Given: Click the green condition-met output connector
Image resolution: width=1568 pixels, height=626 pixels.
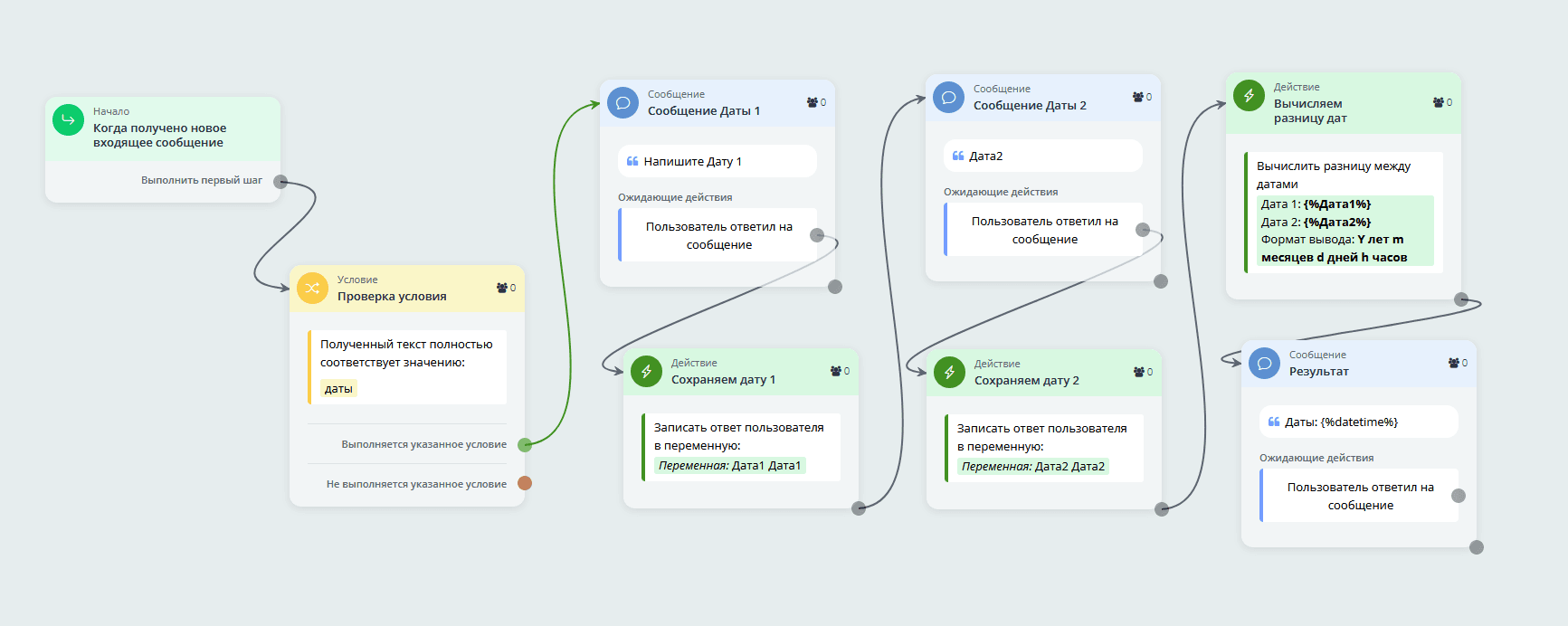Looking at the screenshot, I should 525,444.
